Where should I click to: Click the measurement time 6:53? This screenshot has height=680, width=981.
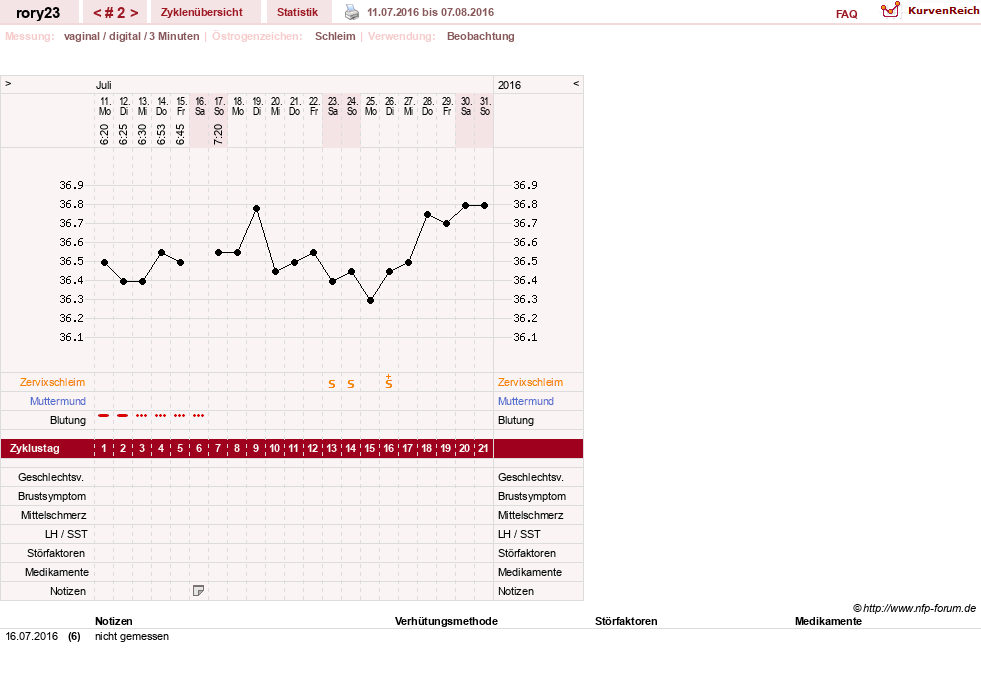(161, 134)
